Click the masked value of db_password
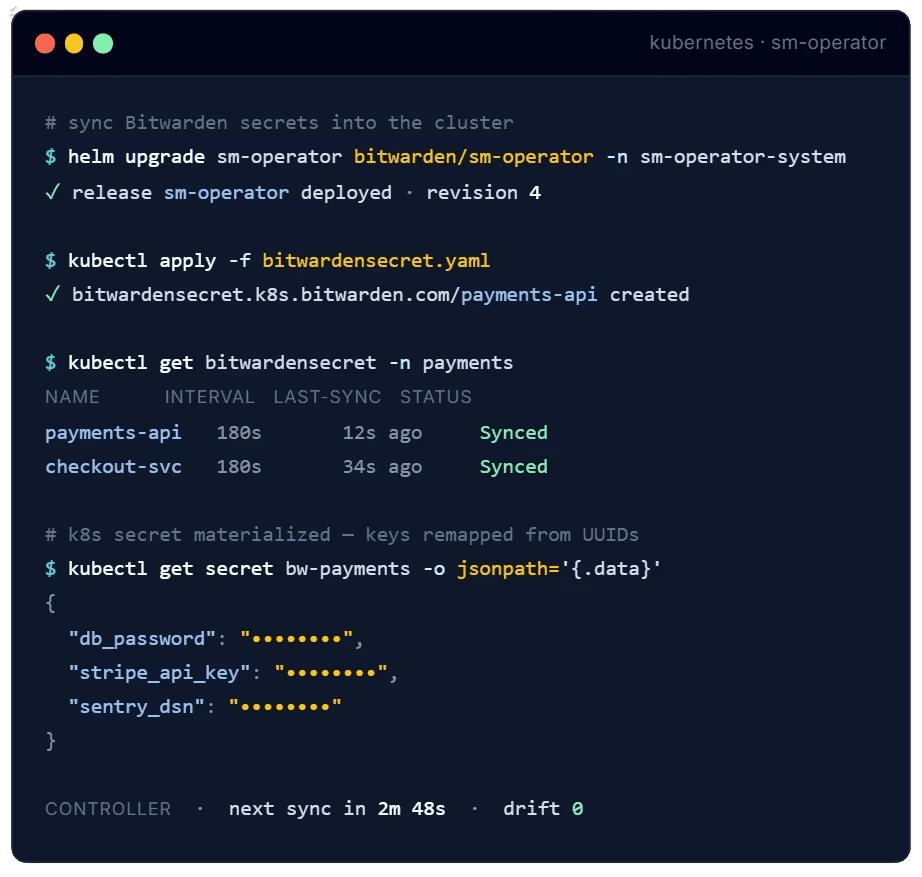 point(297,638)
